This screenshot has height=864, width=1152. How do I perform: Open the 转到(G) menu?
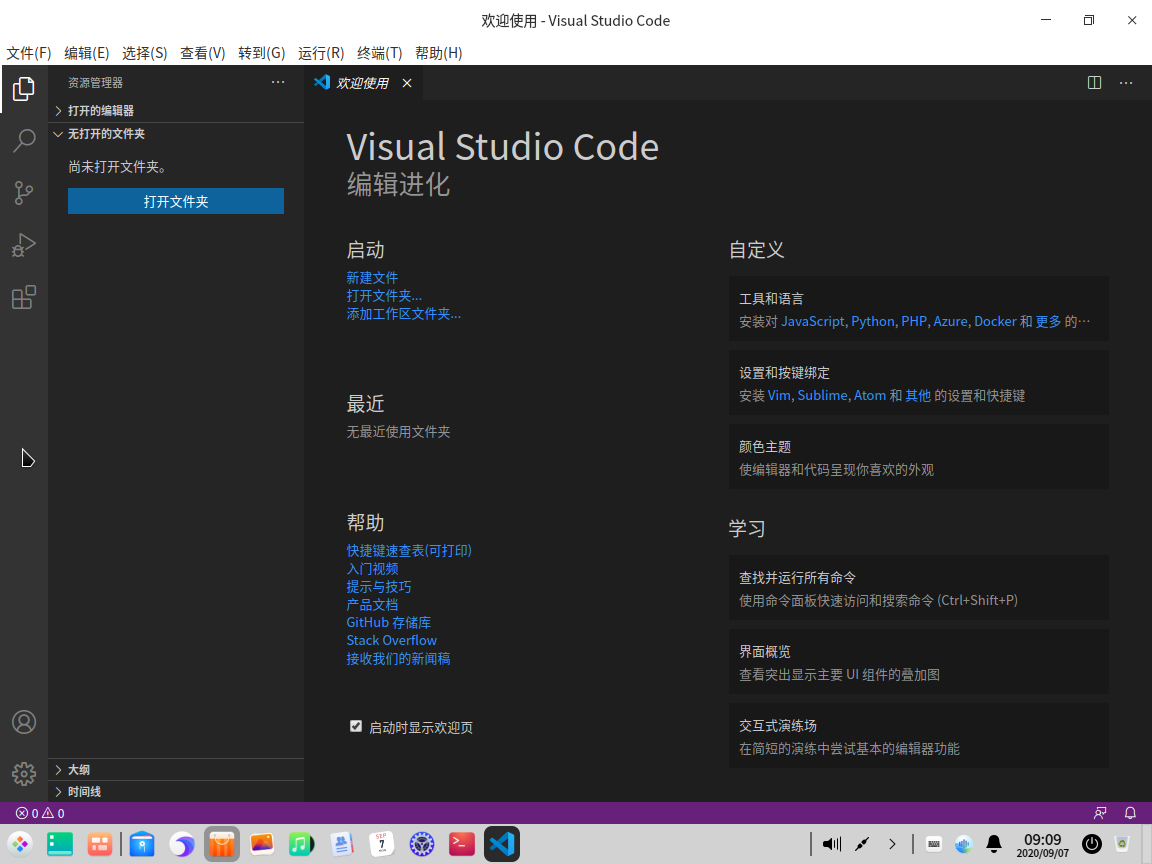click(x=262, y=53)
